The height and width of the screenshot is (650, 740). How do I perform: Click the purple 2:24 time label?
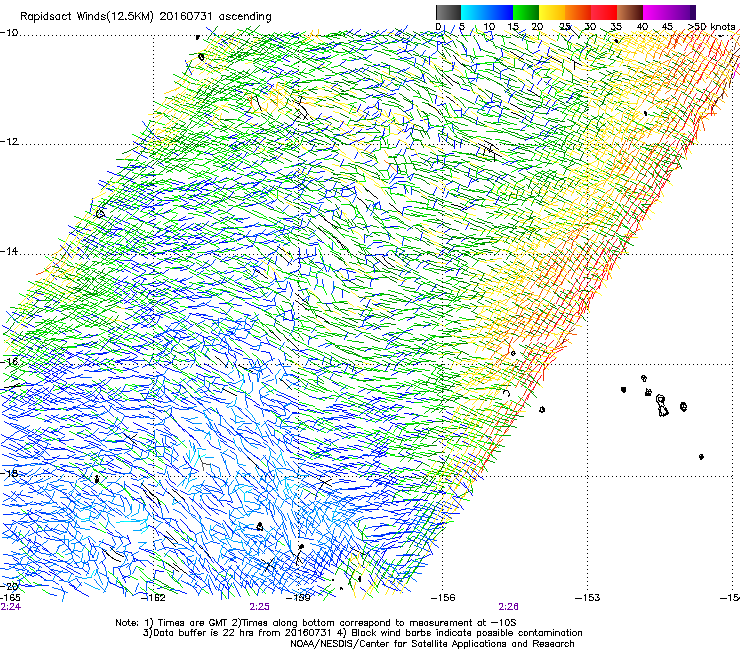click(x=10, y=607)
